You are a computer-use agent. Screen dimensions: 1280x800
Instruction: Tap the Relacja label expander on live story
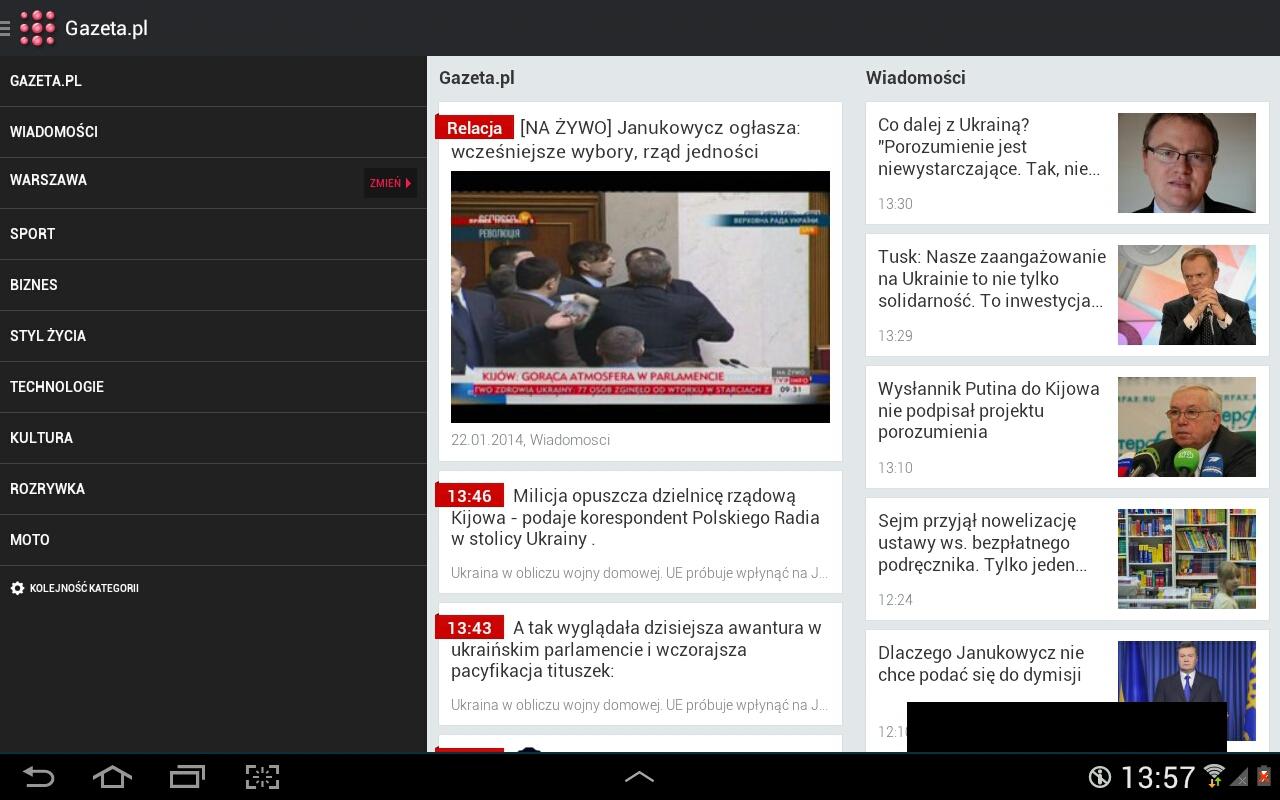(x=474, y=128)
